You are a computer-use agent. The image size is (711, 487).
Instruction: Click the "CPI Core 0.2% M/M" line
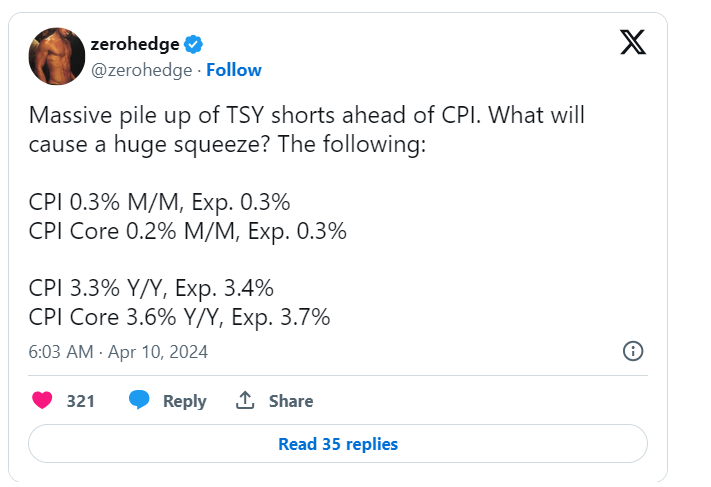click(x=188, y=231)
